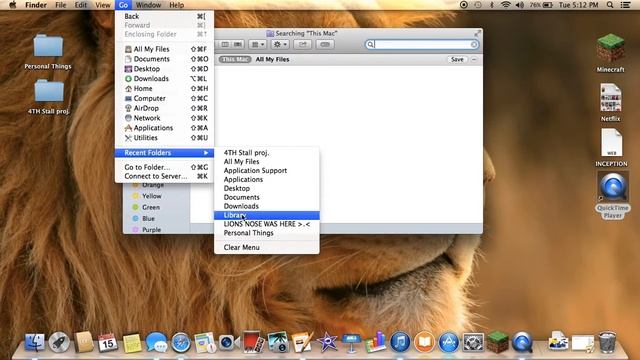Open Personal Things folder on desktop
Viewport: 640px width, 360px height.
(48, 46)
